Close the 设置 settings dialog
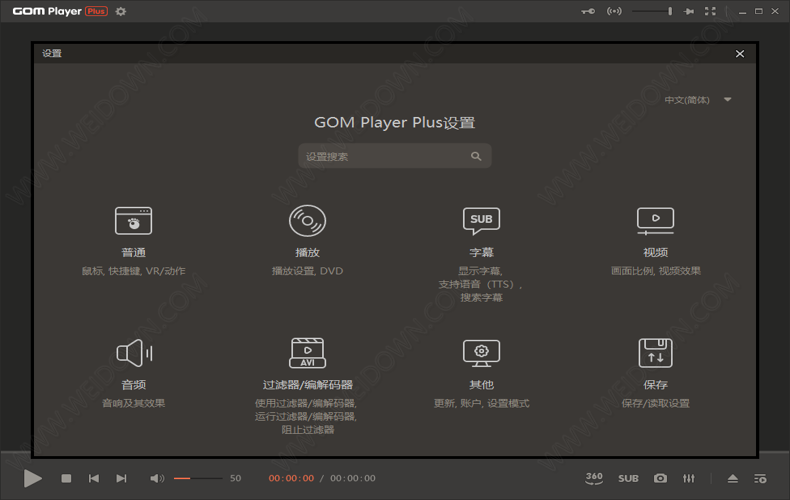Image resolution: width=790 pixels, height=500 pixels. 740,53
